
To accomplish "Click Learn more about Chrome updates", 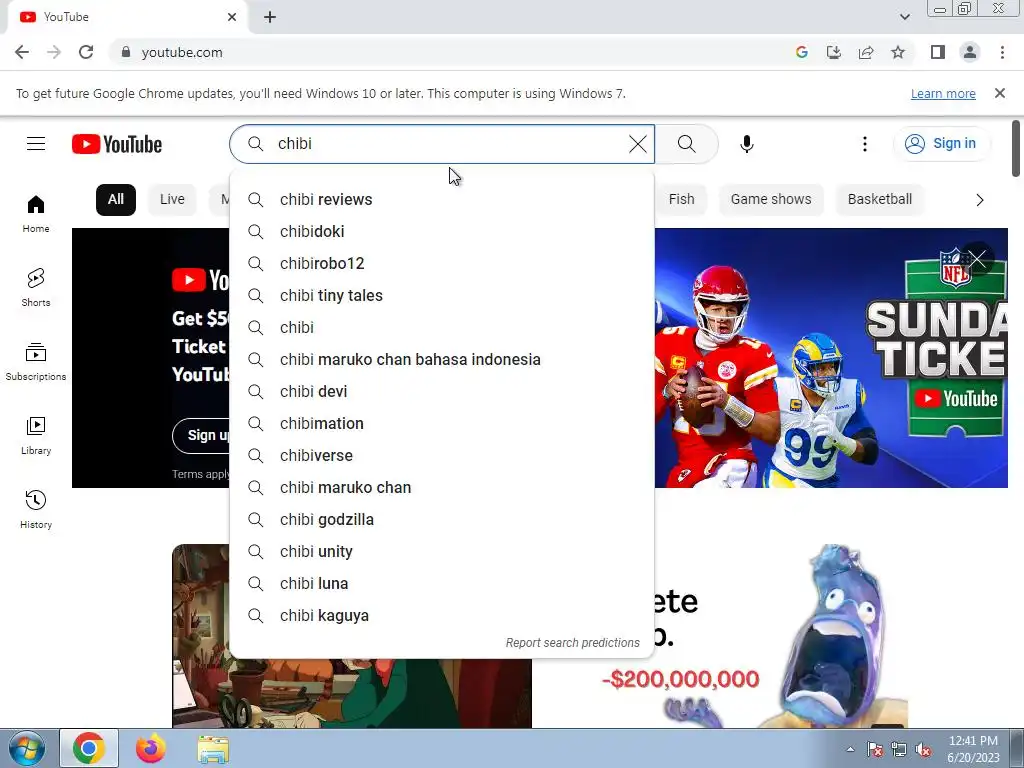I will click(943, 93).
